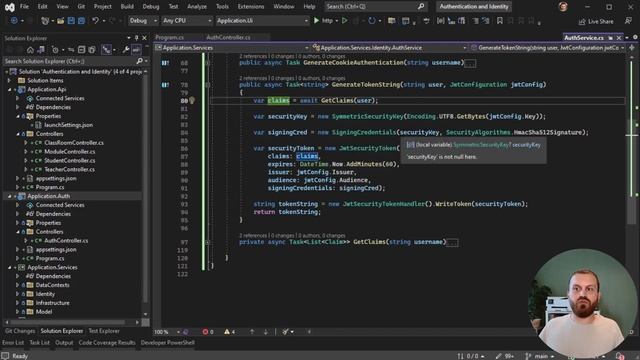Close the Solution Explorer panel

[144, 38]
